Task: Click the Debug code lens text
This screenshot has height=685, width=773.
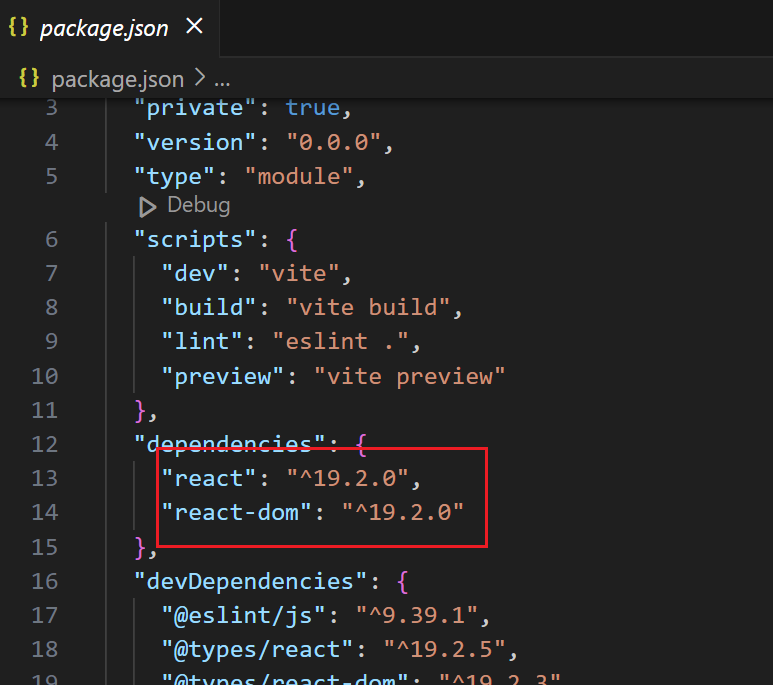Action: (x=198, y=206)
